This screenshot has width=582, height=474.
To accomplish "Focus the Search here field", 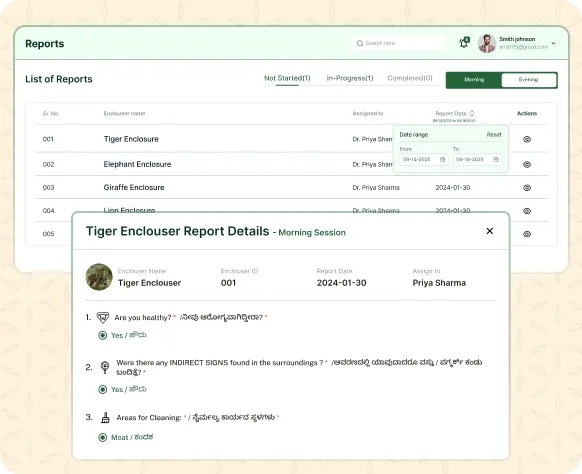I will coord(400,43).
